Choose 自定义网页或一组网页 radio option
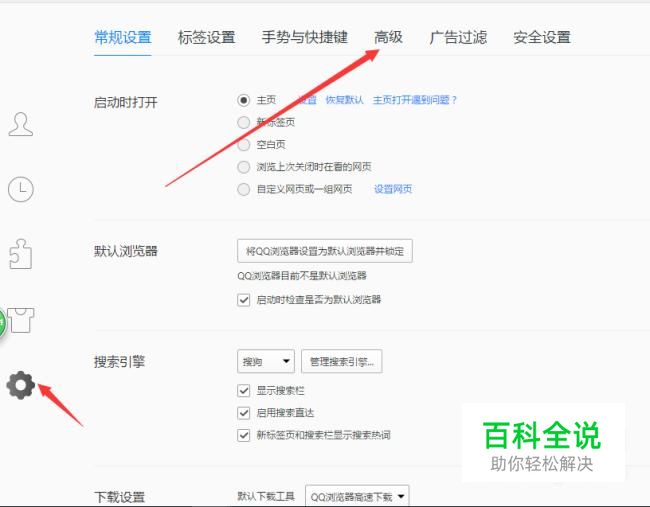The width and height of the screenshot is (650, 507). pyautogui.click(x=243, y=189)
